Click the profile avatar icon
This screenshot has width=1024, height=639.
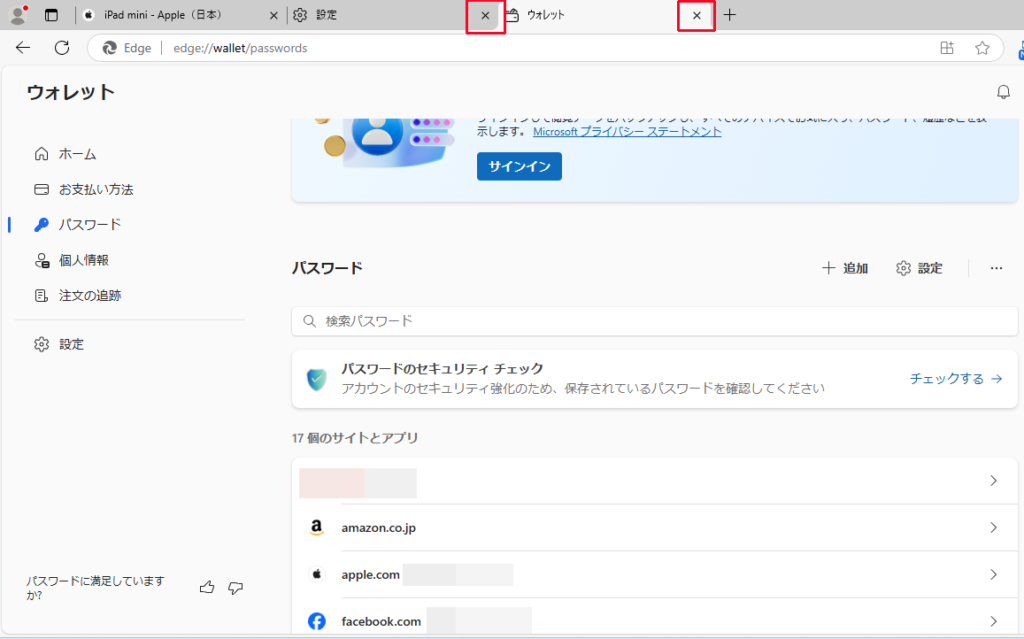(x=17, y=15)
